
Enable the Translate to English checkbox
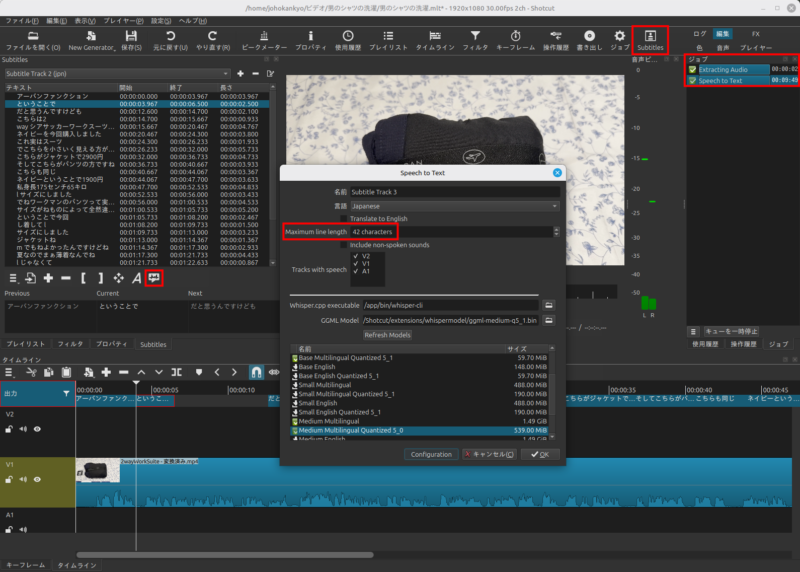coord(344,219)
